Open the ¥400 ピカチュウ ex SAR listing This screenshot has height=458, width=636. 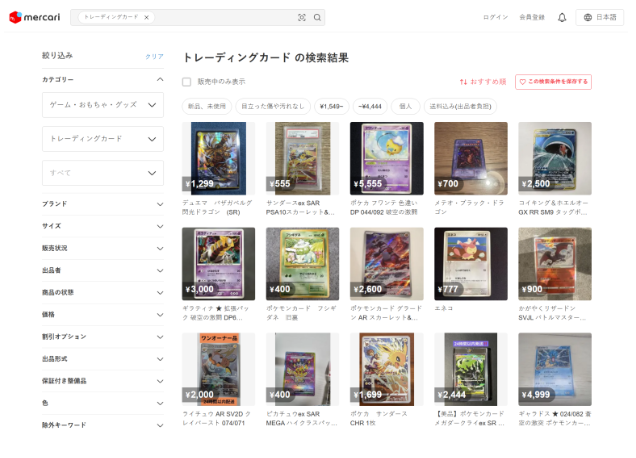click(303, 370)
